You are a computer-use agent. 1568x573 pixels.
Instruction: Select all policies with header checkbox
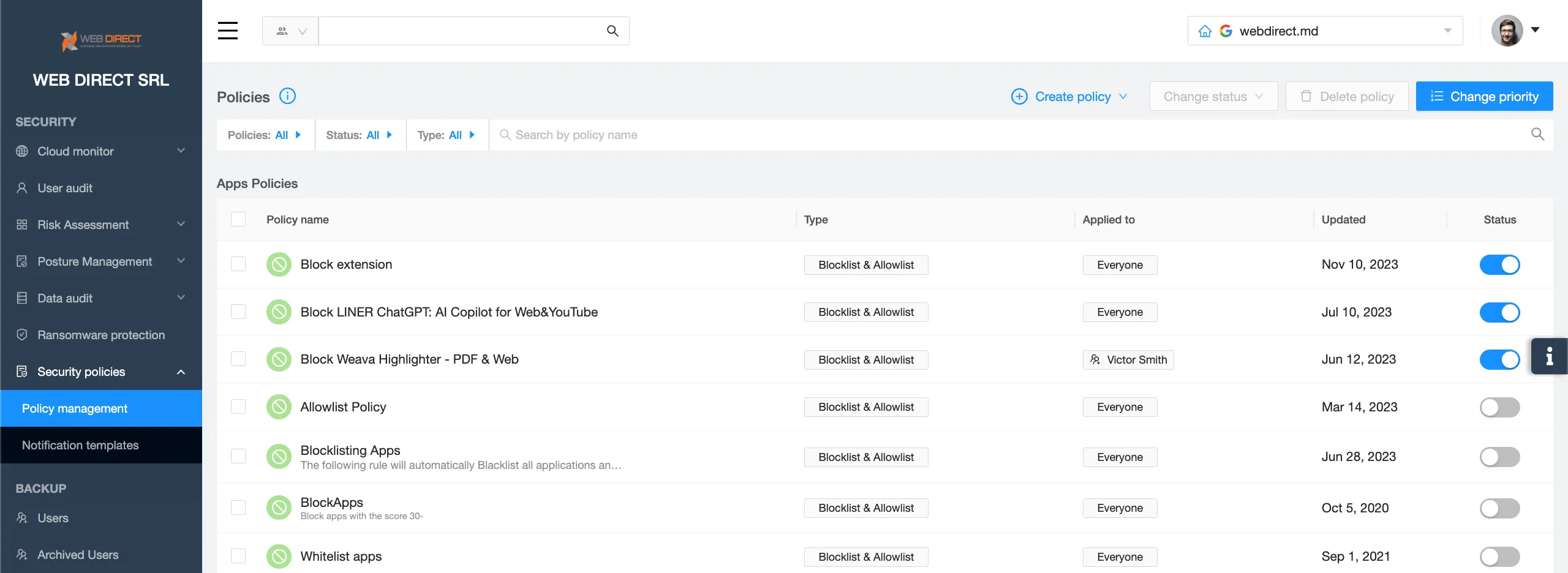point(238,219)
